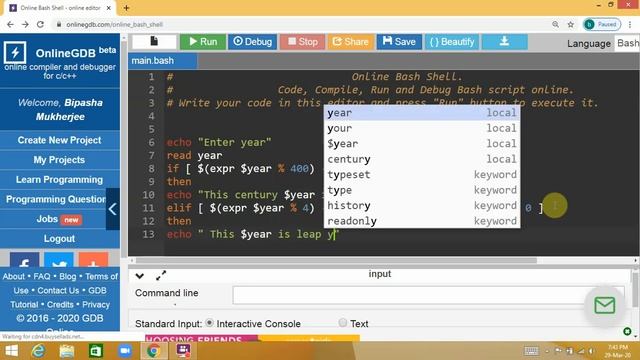
Task: Expand input panel with diagonal arrows icon
Action: coord(161,276)
